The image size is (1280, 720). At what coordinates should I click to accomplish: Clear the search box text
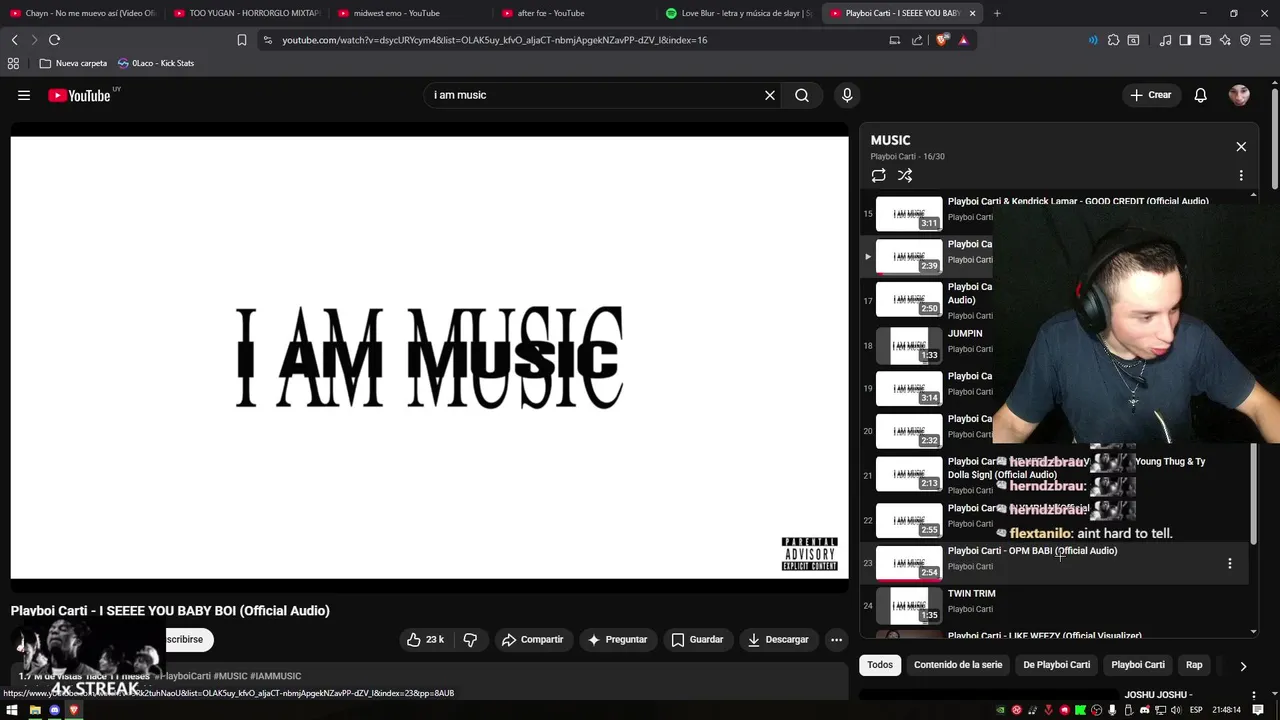click(770, 95)
